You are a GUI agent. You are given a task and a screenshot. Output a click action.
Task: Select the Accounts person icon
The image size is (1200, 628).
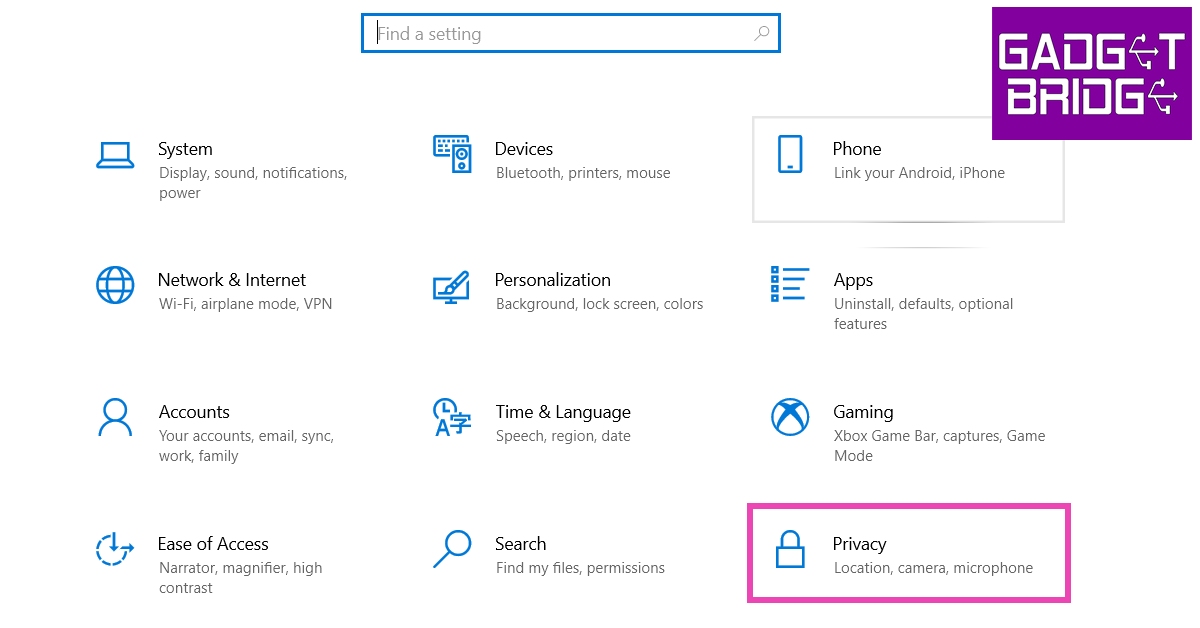click(115, 417)
